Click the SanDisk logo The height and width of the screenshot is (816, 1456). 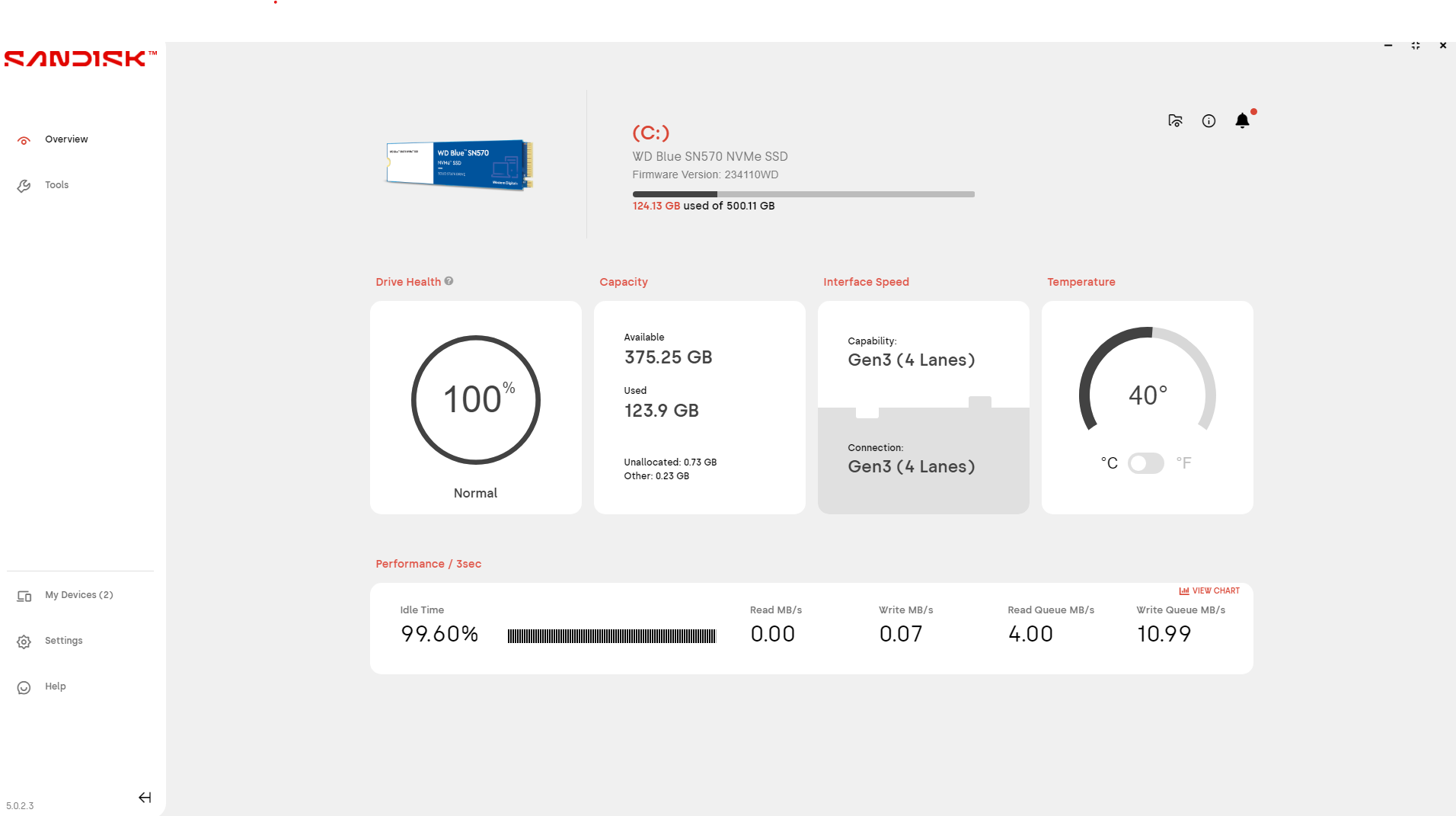[81, 59]
